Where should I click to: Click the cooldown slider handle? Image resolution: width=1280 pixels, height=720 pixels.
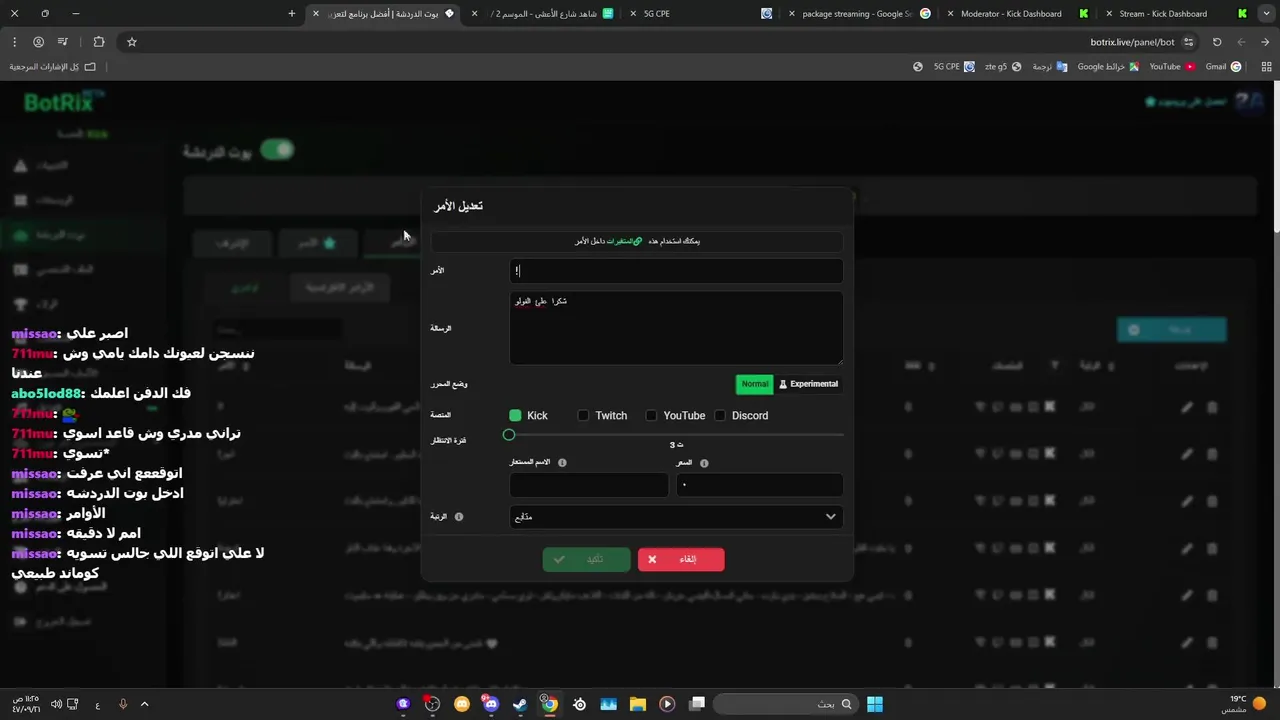tap(509, 434)
